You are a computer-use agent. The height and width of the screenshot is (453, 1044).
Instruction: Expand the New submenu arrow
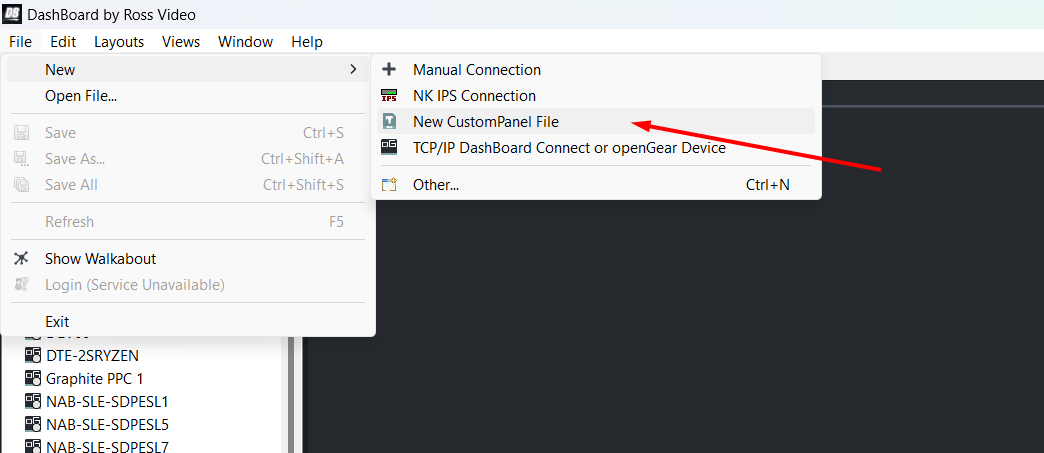point(353,70)
